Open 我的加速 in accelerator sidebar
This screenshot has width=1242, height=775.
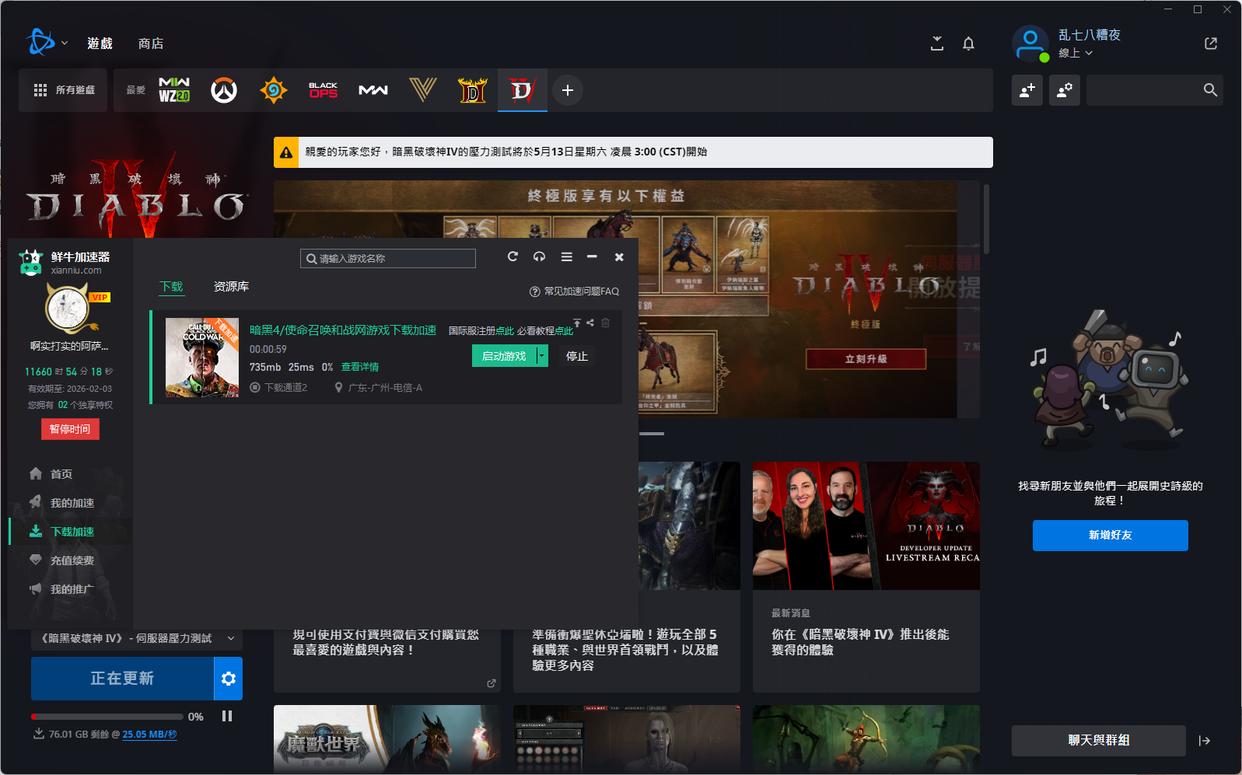[x=70, y=503]
